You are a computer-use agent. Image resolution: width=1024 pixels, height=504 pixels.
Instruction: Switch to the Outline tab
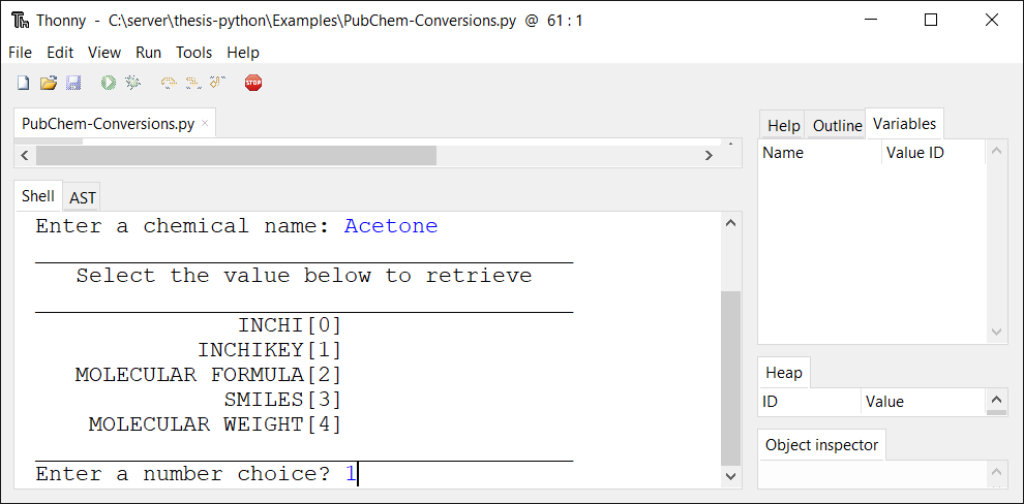coord(837,125)
